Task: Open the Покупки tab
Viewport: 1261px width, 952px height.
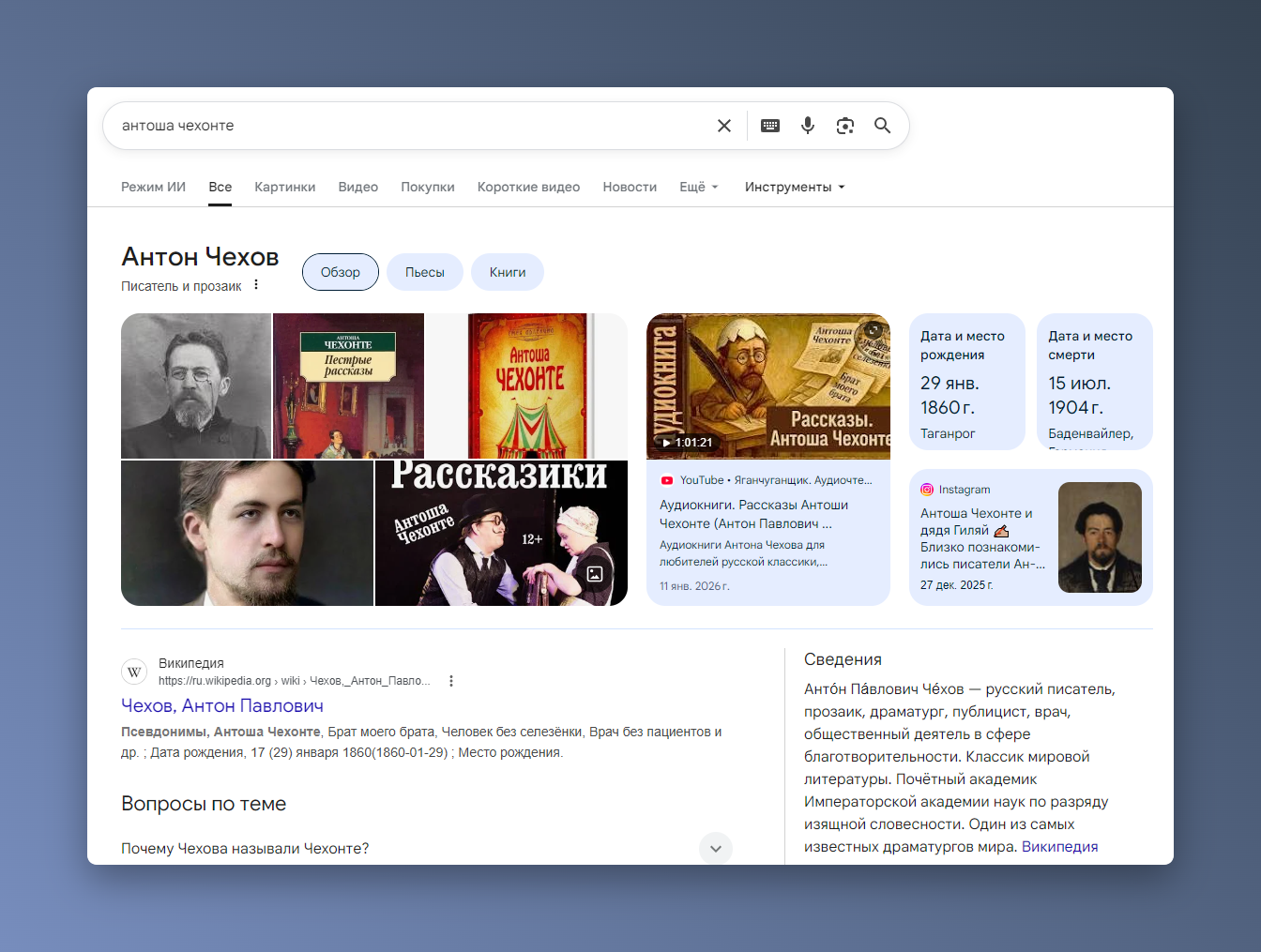Action: [x=428, y=187]
